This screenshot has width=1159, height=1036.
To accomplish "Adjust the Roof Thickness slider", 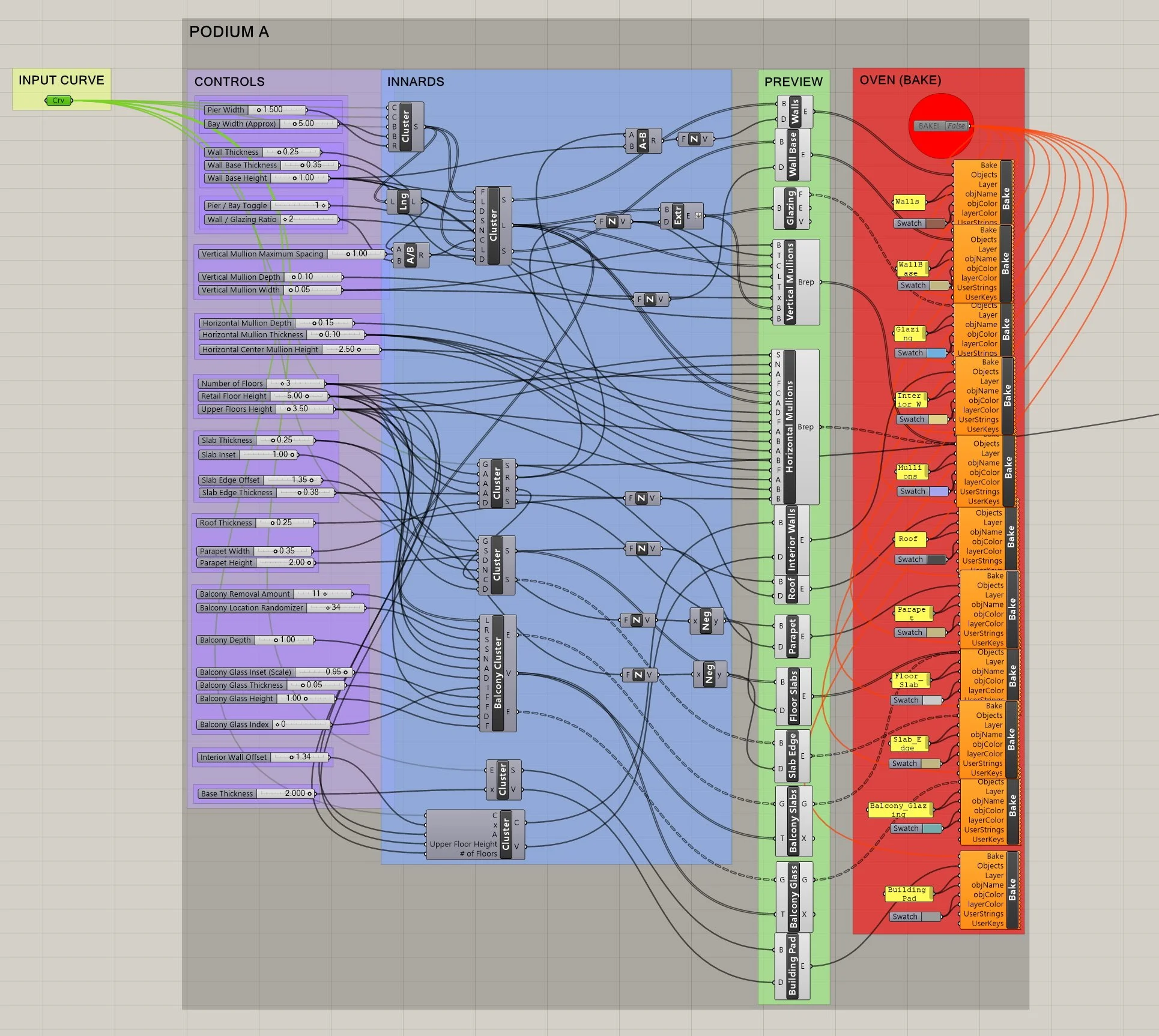I will point(256,523).
